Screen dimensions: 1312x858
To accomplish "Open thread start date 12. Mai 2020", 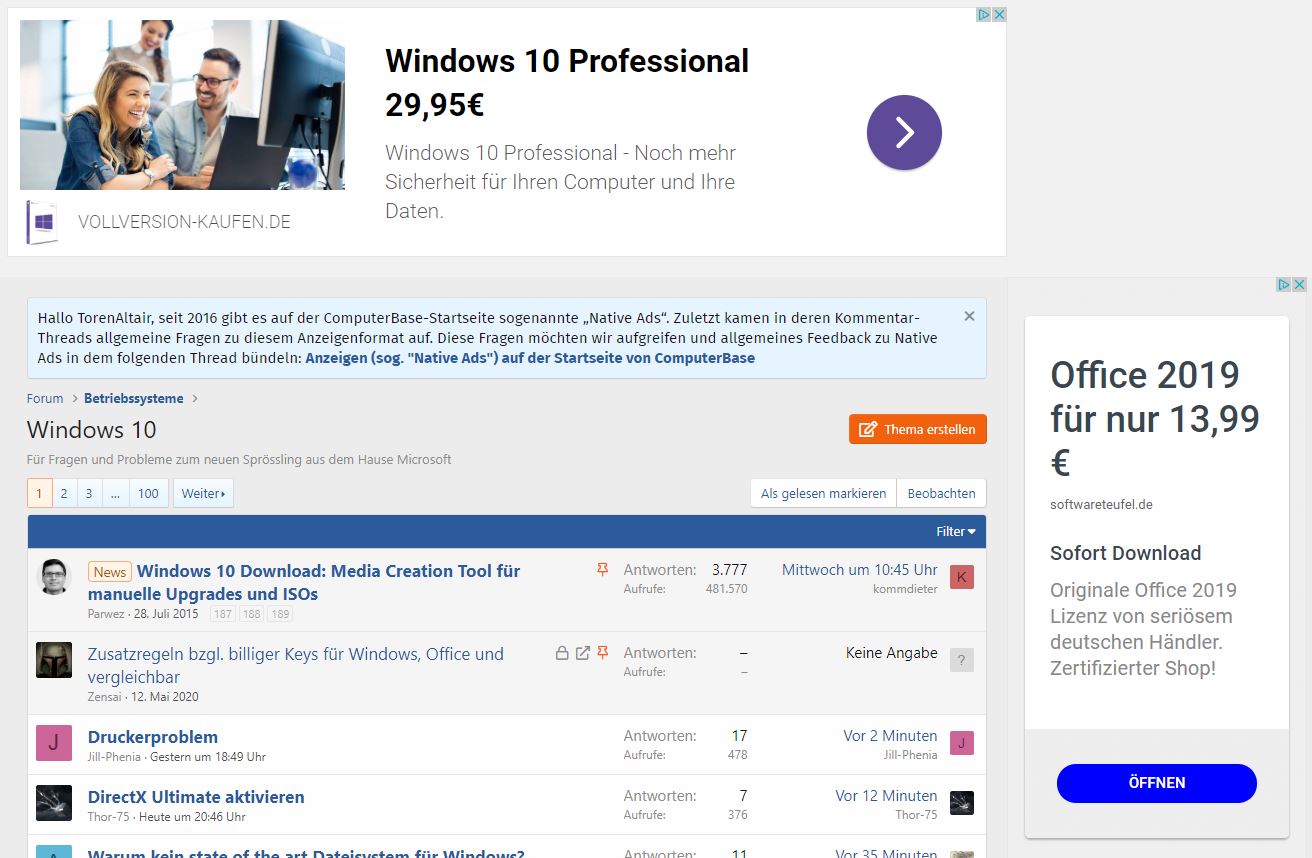I will [165, 697].
